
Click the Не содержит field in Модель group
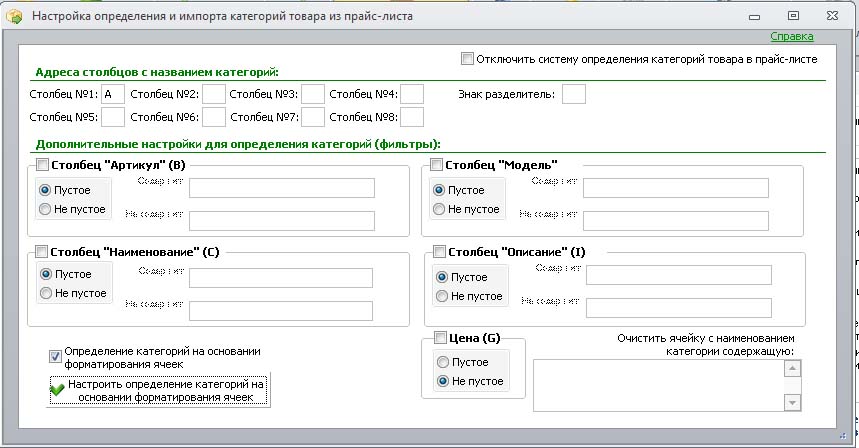click(675, 221)
